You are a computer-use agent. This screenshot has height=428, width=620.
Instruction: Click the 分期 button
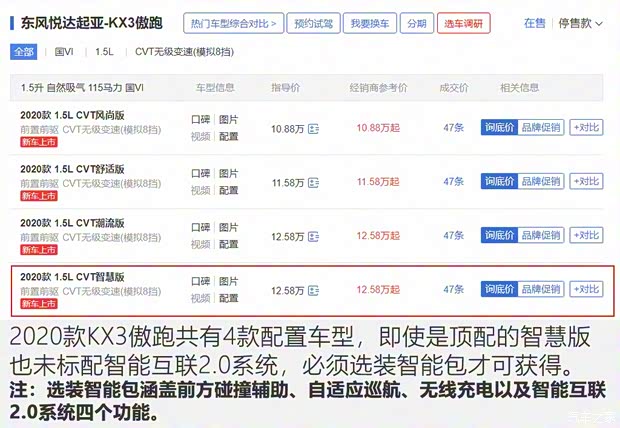(x=417, y=23)
